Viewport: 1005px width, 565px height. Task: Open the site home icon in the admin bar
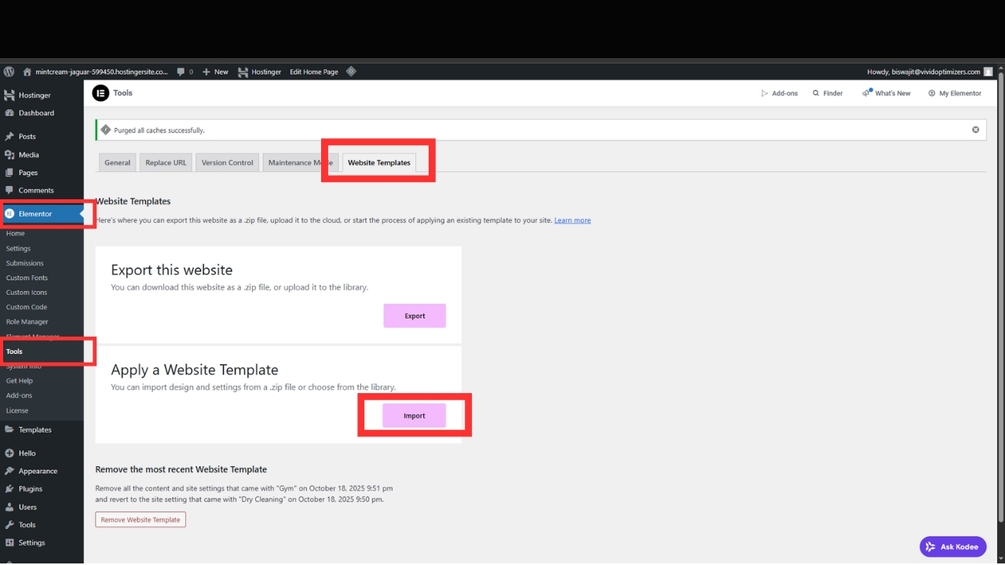tap(27, 72)
